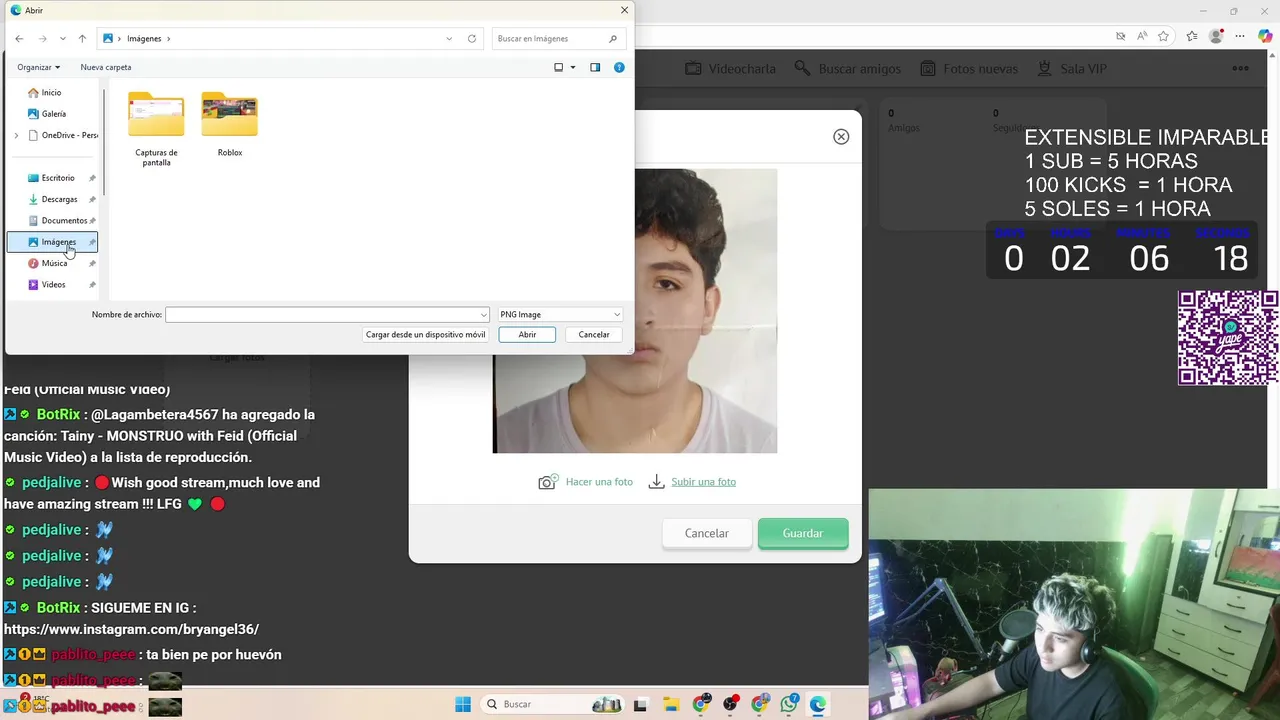The image size is (1280, 720).
Task: Open the 'PNG Image' file type dropdown
Action: [560, 314]
